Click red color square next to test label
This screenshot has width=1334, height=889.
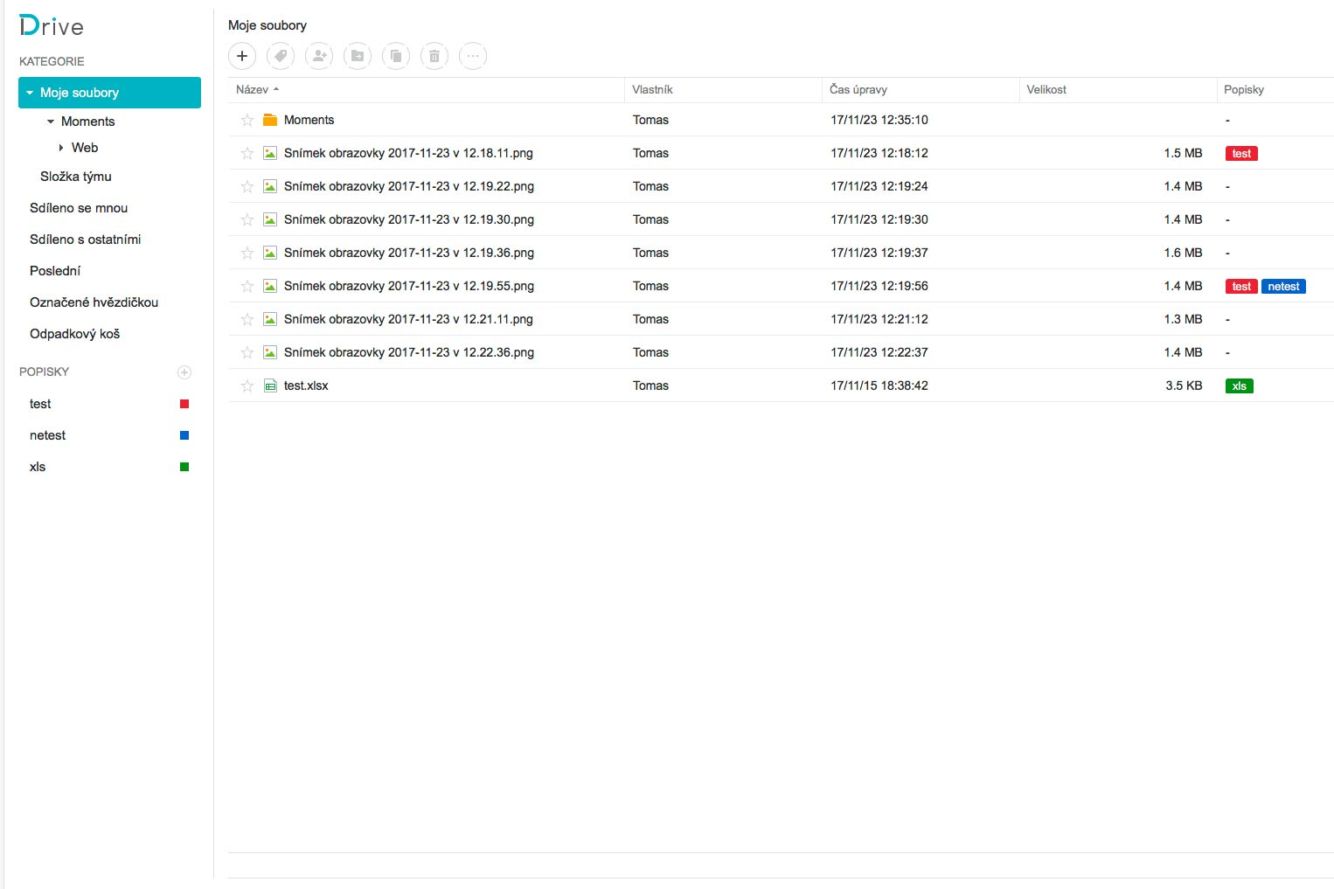point(184,404)
